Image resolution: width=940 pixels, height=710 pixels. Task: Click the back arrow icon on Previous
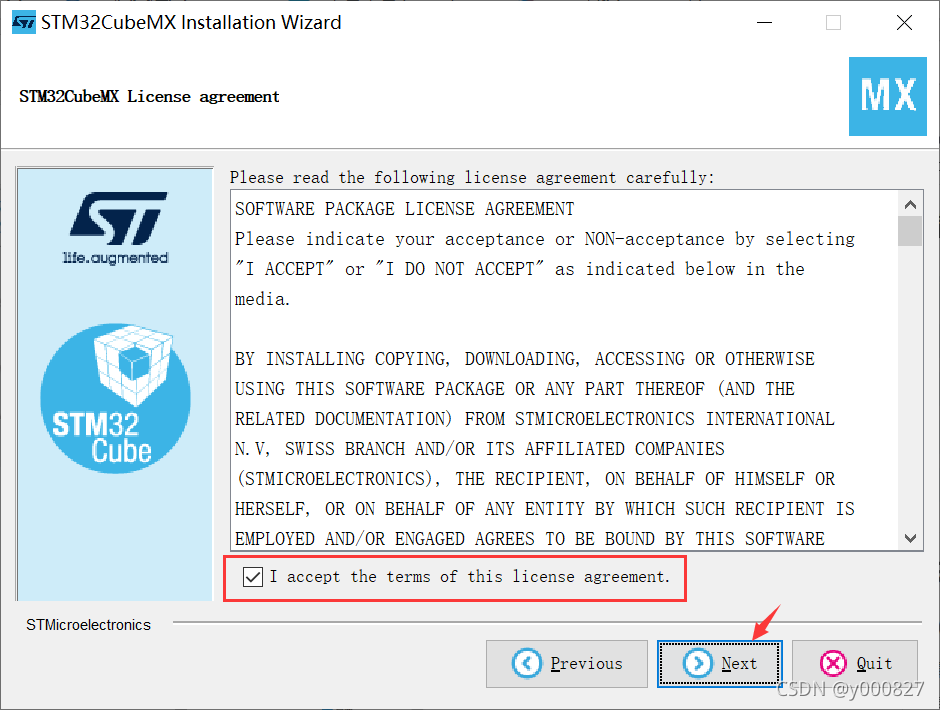tap(526, 663)
